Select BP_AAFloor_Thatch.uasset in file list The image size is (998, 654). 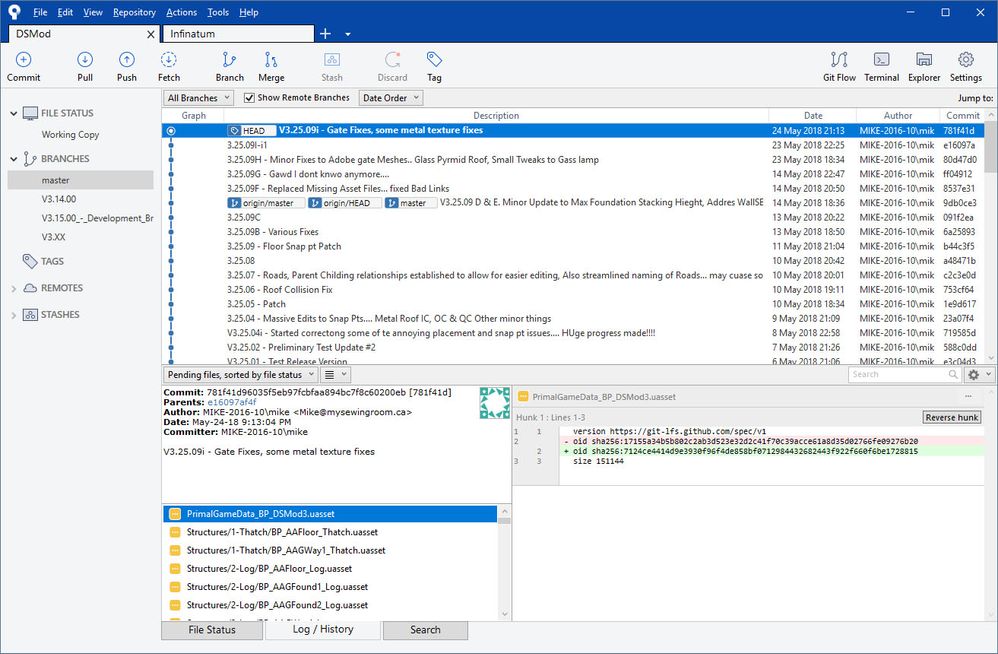(330, 532)
